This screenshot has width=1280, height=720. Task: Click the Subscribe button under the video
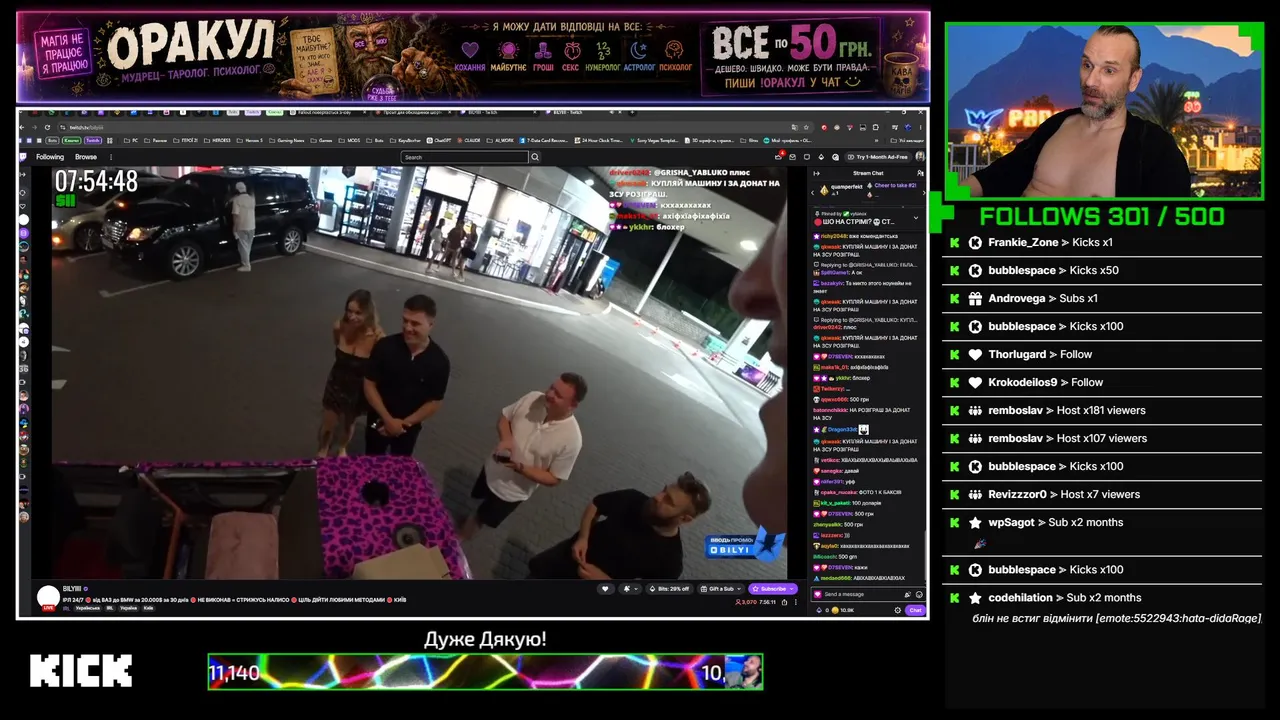click(773, 589)
